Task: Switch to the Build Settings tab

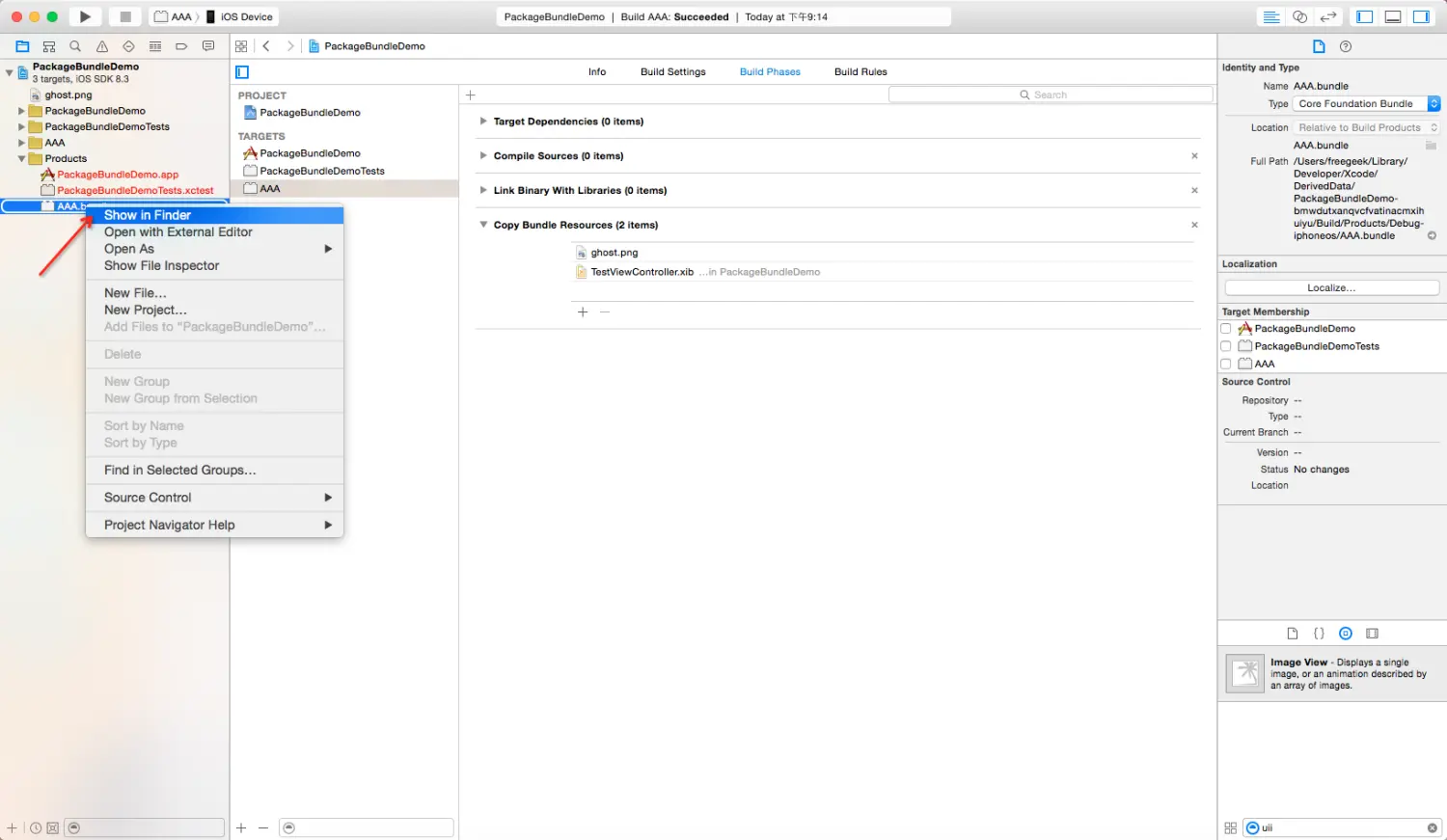Action: coord(672,72)
